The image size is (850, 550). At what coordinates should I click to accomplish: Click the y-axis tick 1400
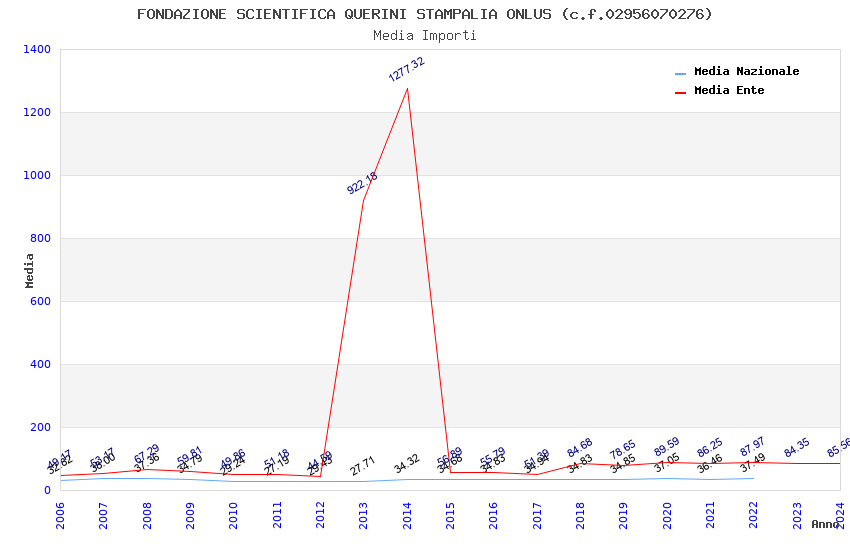(x=37, y=49)
